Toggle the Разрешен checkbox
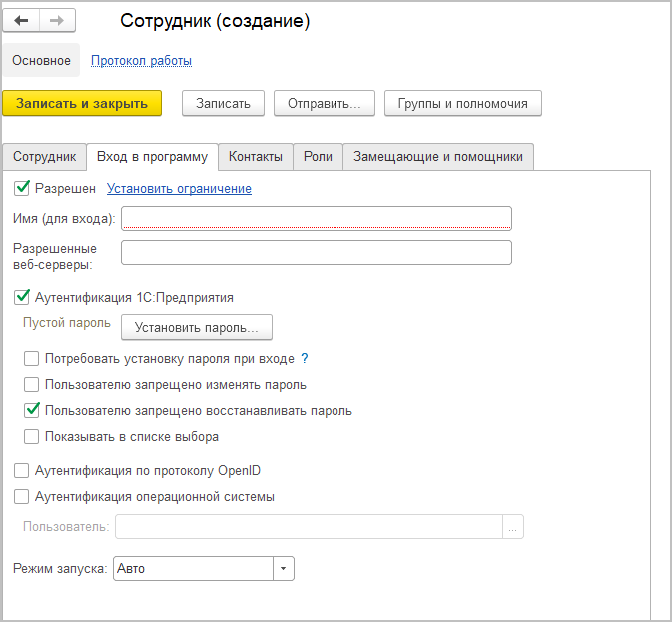This screenshot has width=672, height=622. pos(22,188)
